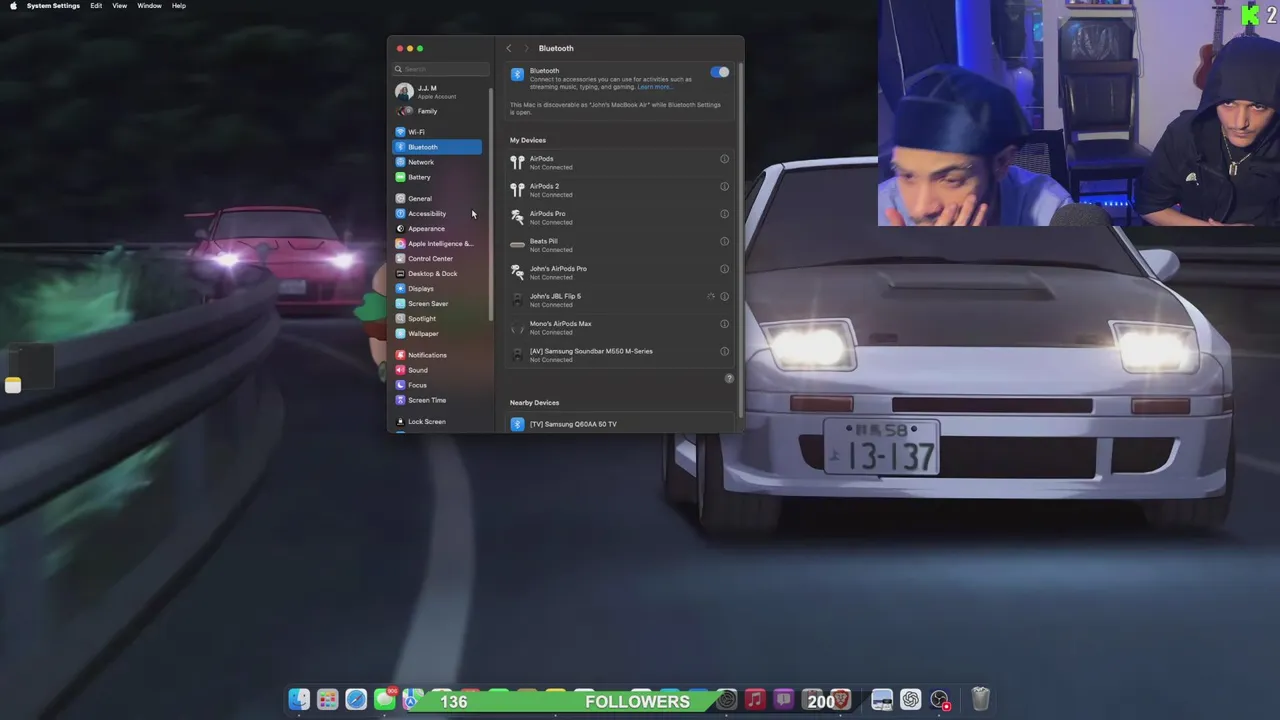Open the Learn more link
This screenshot has width=1280, height=720.
(x=654, y=87)
